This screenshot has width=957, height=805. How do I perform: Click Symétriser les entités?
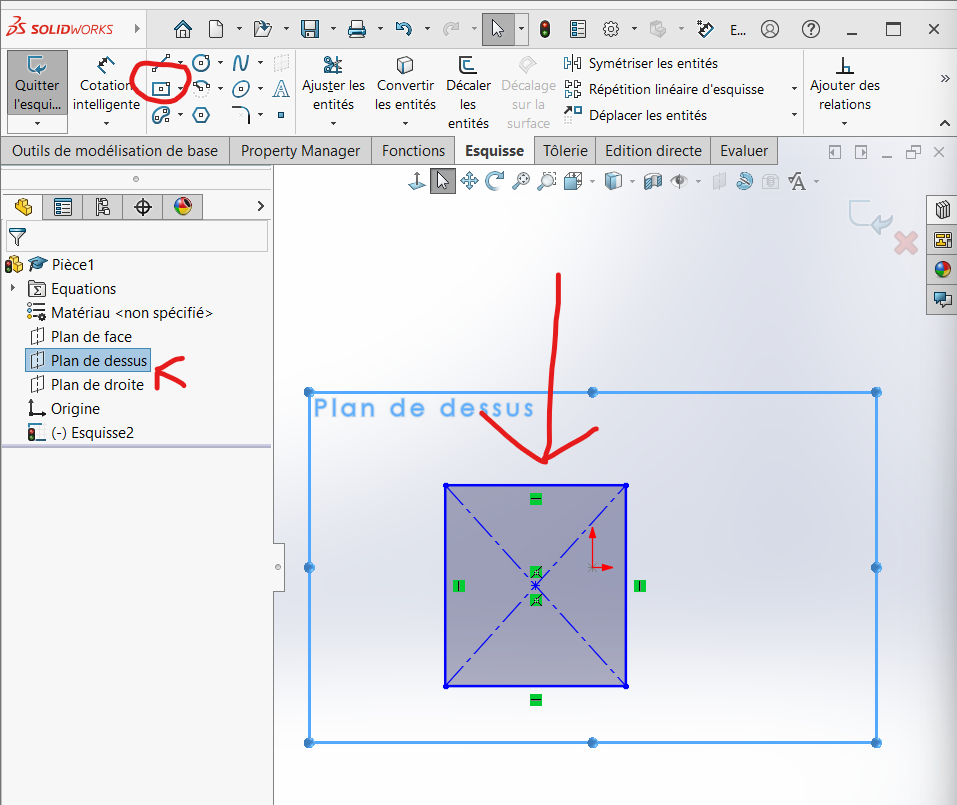point(641,63)
